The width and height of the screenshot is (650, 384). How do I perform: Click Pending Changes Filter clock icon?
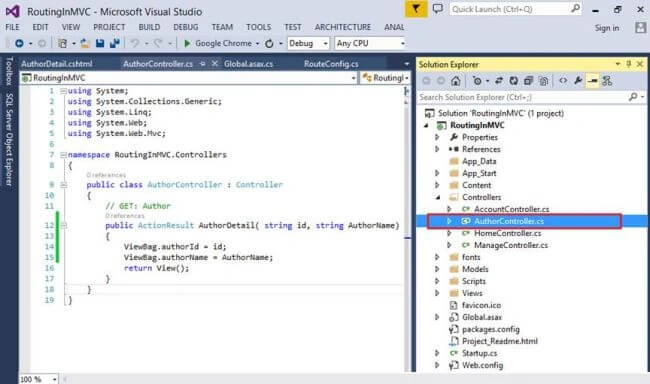[x=477, y=81]
